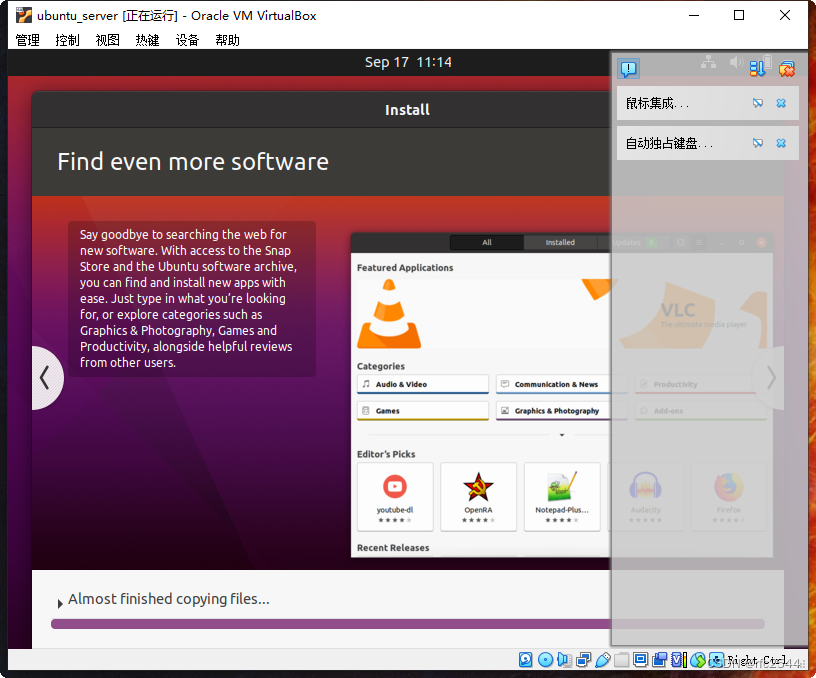This screenshot has height=678, width=816.
Task: Click the hard disk activity status bar icon
Action: tap(526, 660)
